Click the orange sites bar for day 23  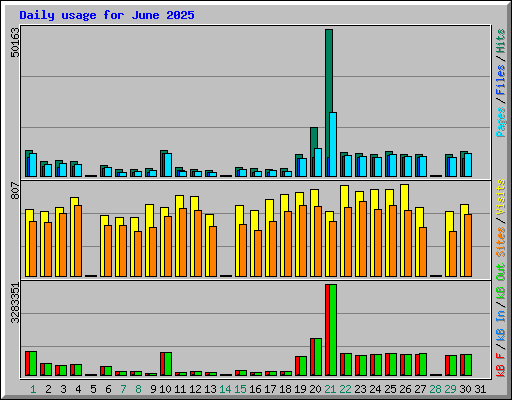point(363,239)
